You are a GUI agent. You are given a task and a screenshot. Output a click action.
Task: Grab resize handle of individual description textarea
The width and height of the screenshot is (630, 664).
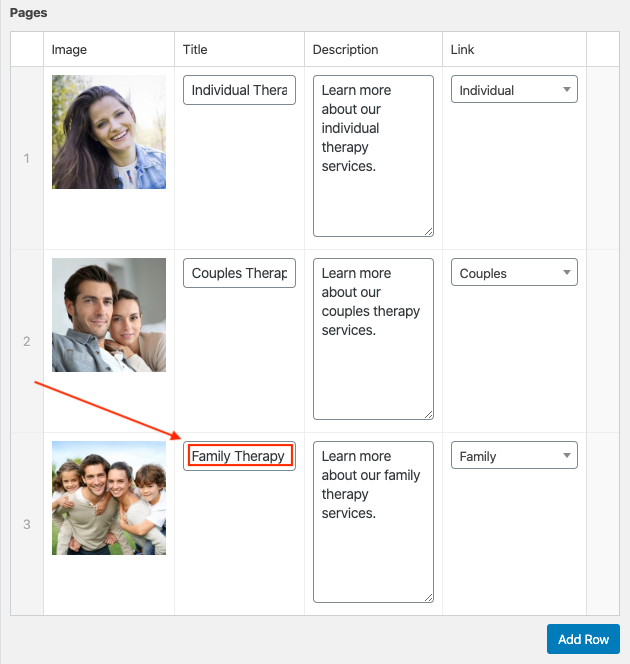coord(428,231)
